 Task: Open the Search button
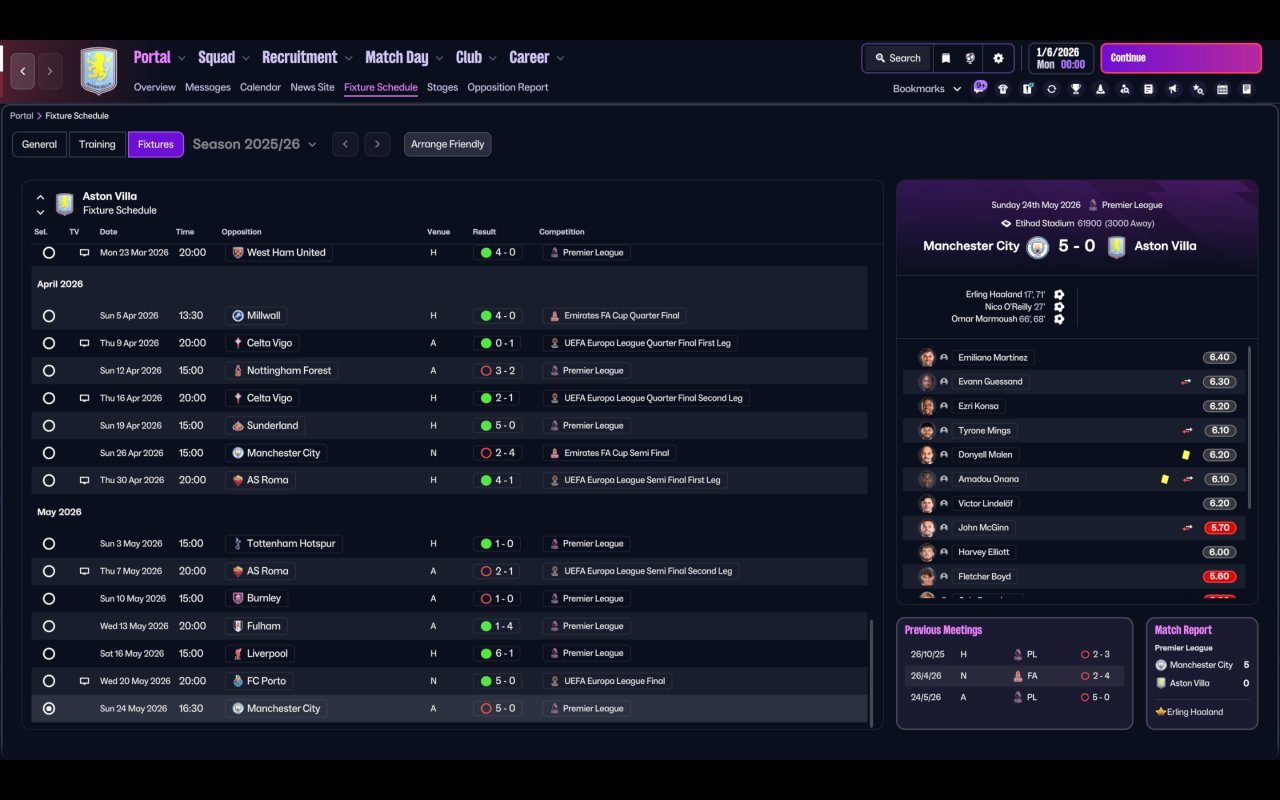click(897, 58)
